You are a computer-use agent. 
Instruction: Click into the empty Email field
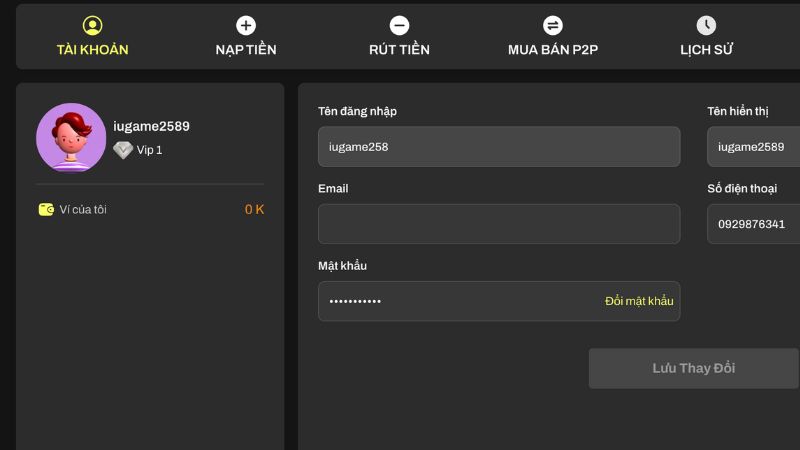498,224
